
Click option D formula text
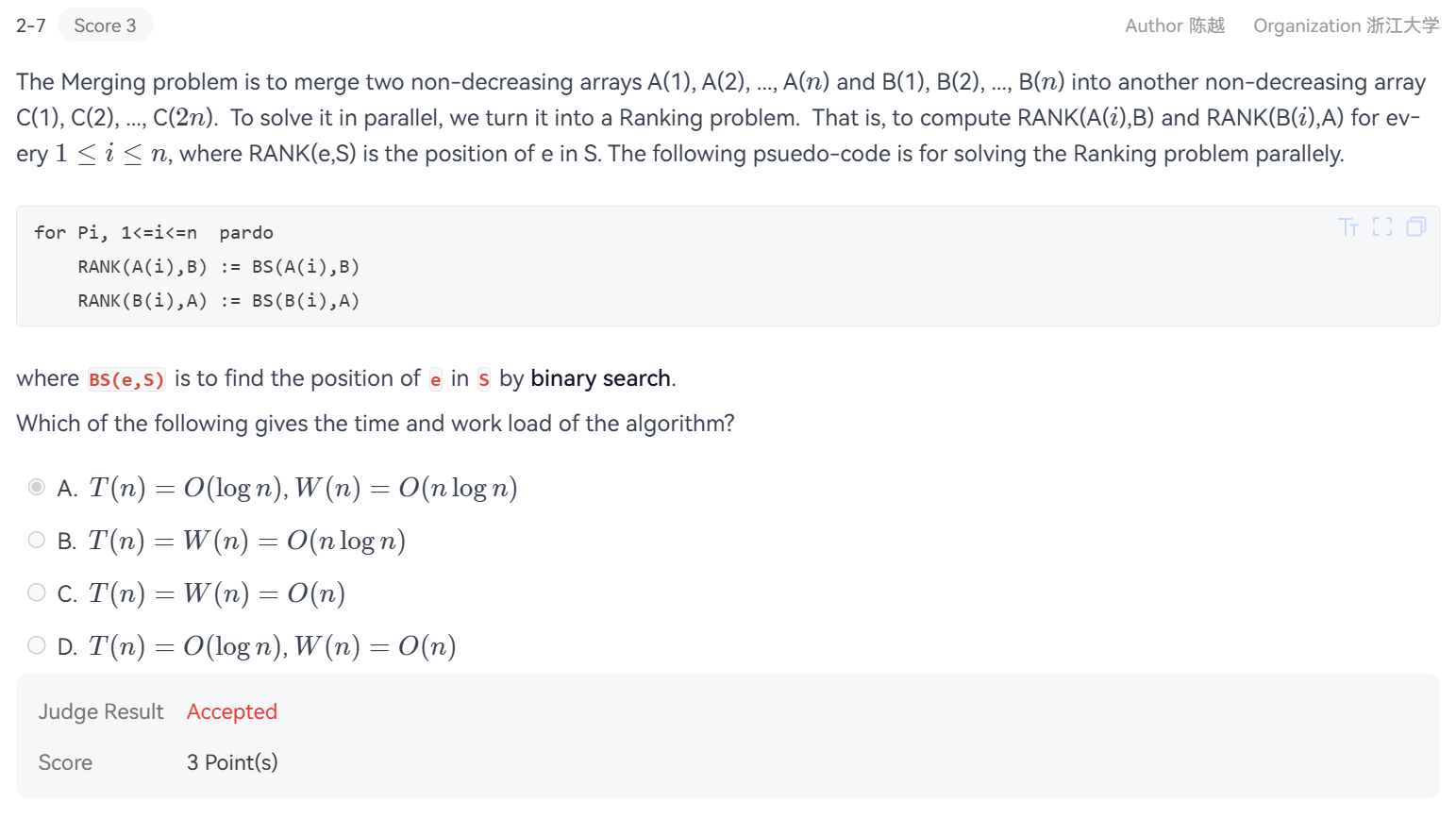pyautogui.click(x=272, y=646)
